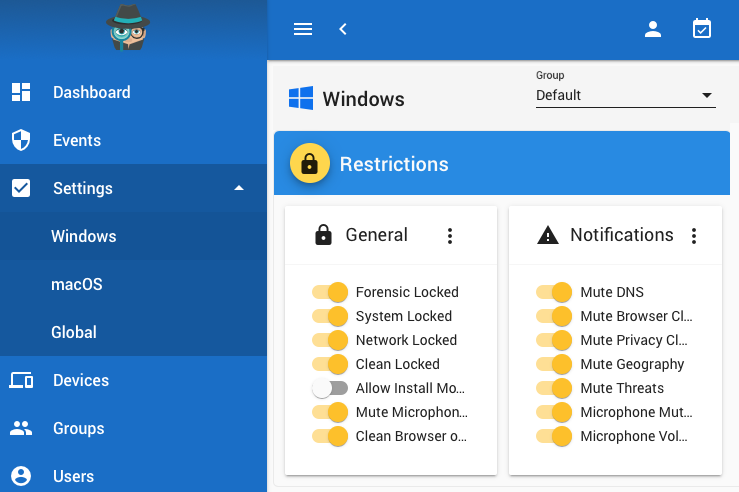This screenshot has height=492, width=739.
Task: Toggle Clean Browser switch
Action: pos(330,436)
